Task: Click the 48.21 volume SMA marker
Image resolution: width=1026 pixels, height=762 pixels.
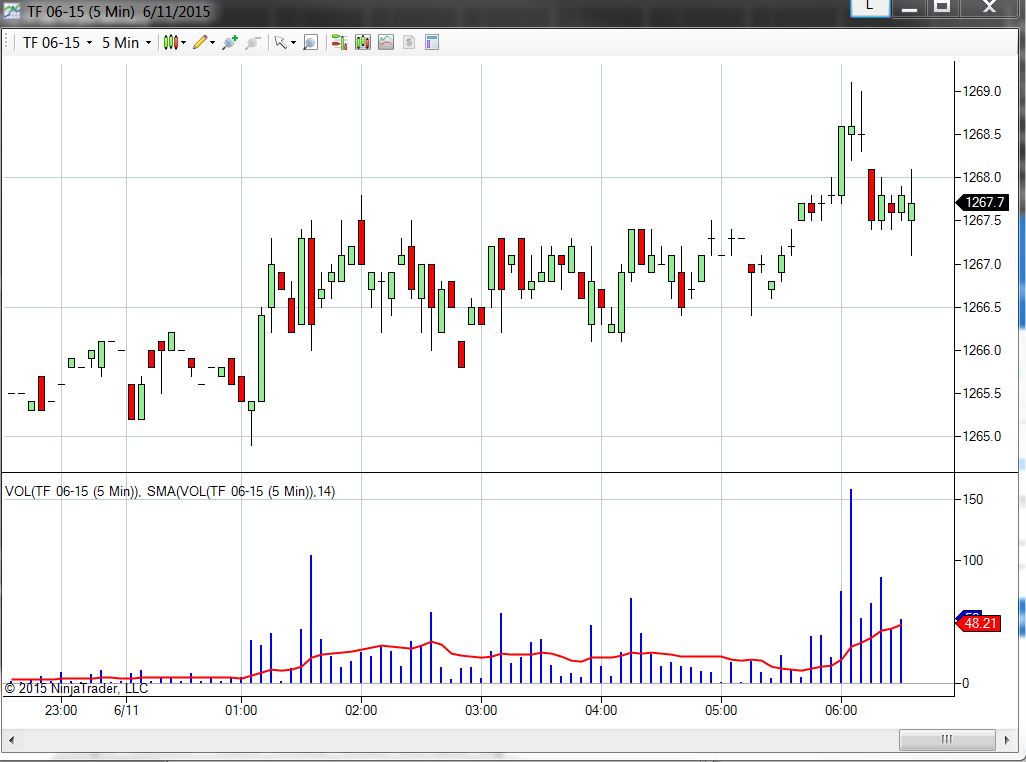Action: [x=979, y=623]
